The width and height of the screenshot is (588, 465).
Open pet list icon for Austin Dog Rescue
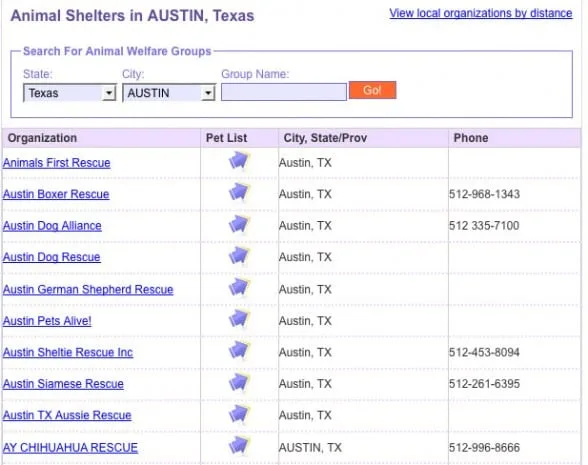[x=238, y=256]
